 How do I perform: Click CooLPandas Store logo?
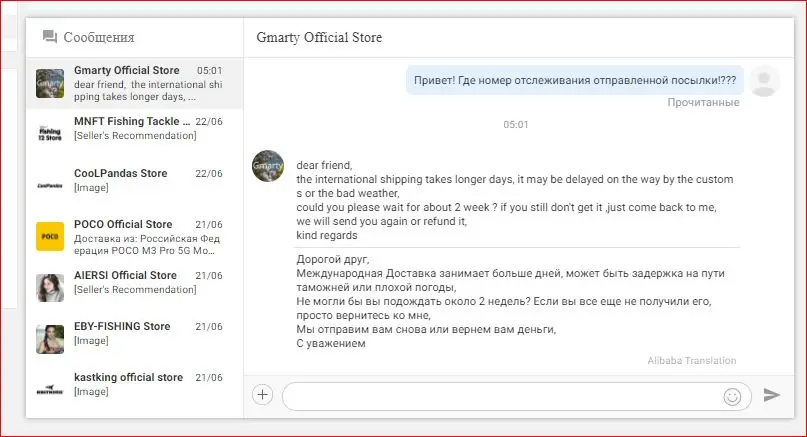click(x=50, y=185)
